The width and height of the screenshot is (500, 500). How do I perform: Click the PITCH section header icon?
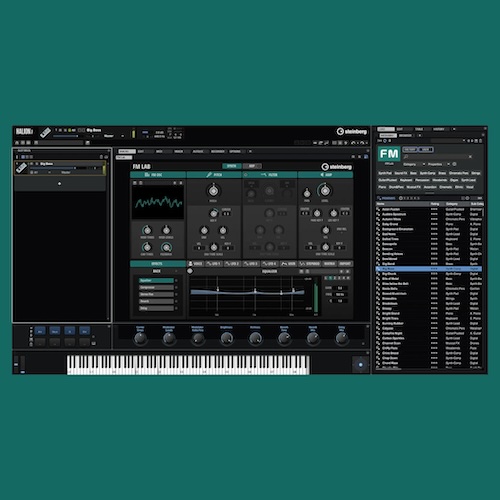(209, 175)
